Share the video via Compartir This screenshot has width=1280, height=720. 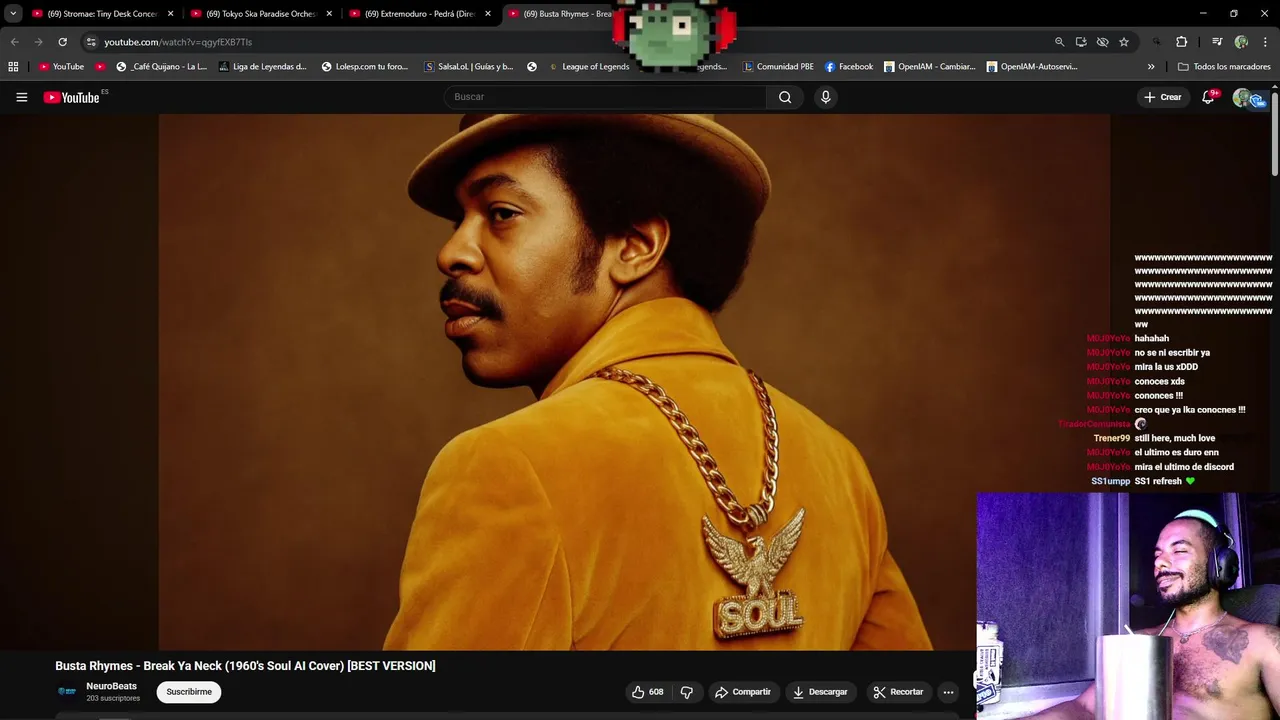pos(742,692)
